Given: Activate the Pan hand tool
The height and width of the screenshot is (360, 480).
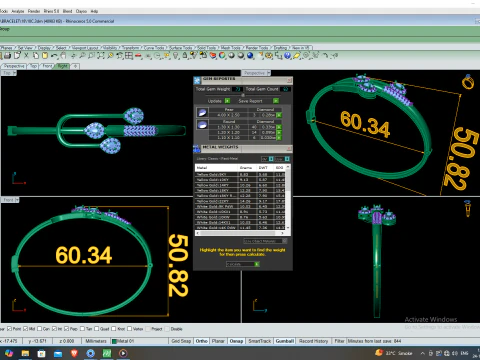Looking at the screenshot, I should [x=63, y=56].
